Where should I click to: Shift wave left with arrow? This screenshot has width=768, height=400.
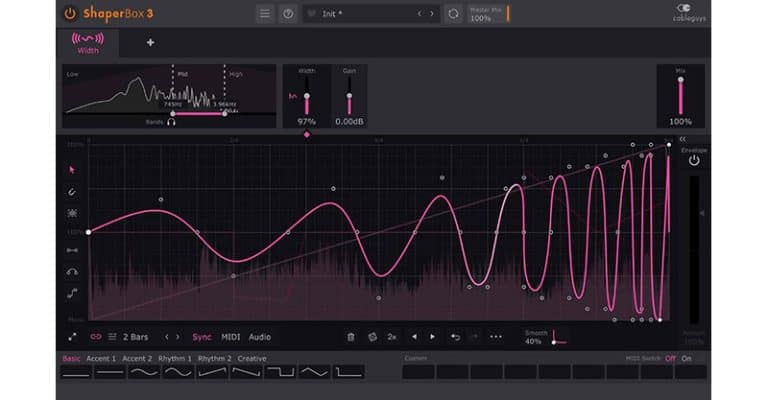click(x=414, y=337)
